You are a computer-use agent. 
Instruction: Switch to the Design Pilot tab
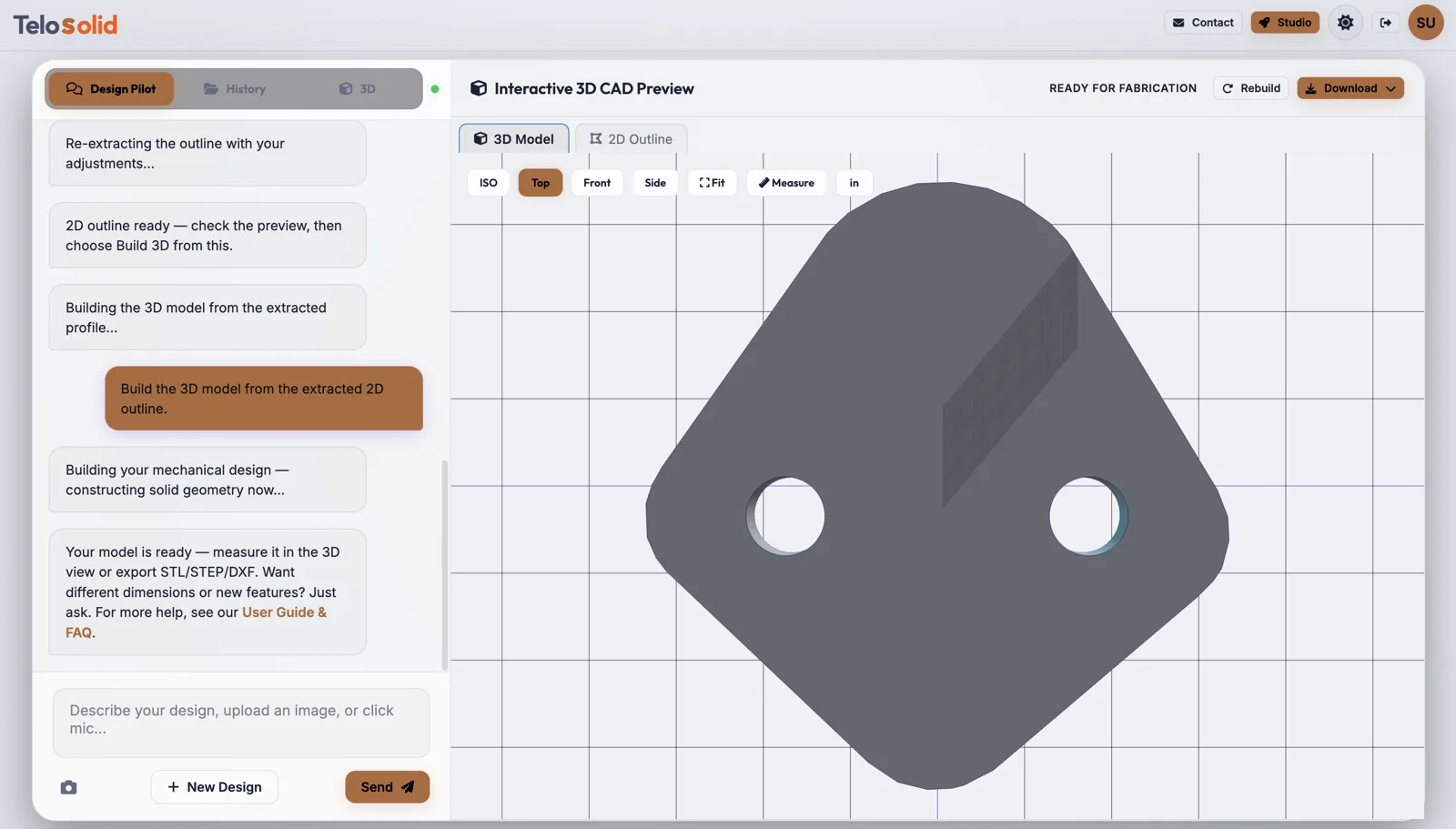click(111, 89)
